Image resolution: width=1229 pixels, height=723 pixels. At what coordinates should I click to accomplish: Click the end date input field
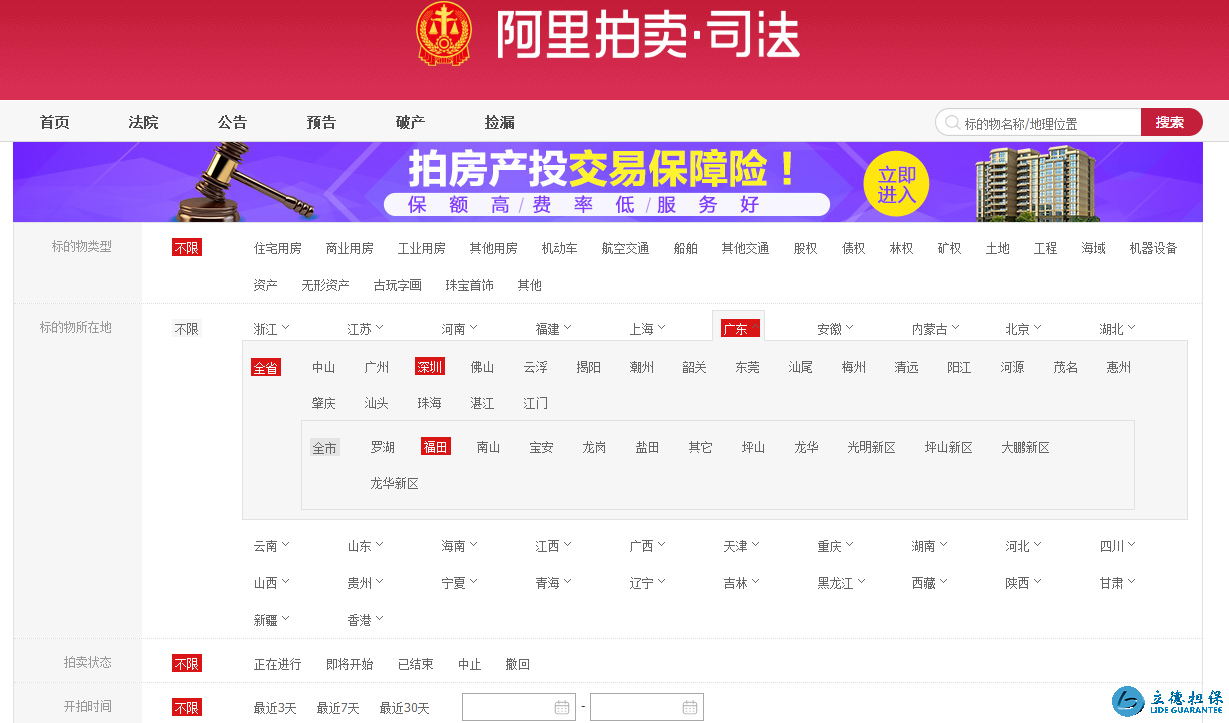coord(647,707)
